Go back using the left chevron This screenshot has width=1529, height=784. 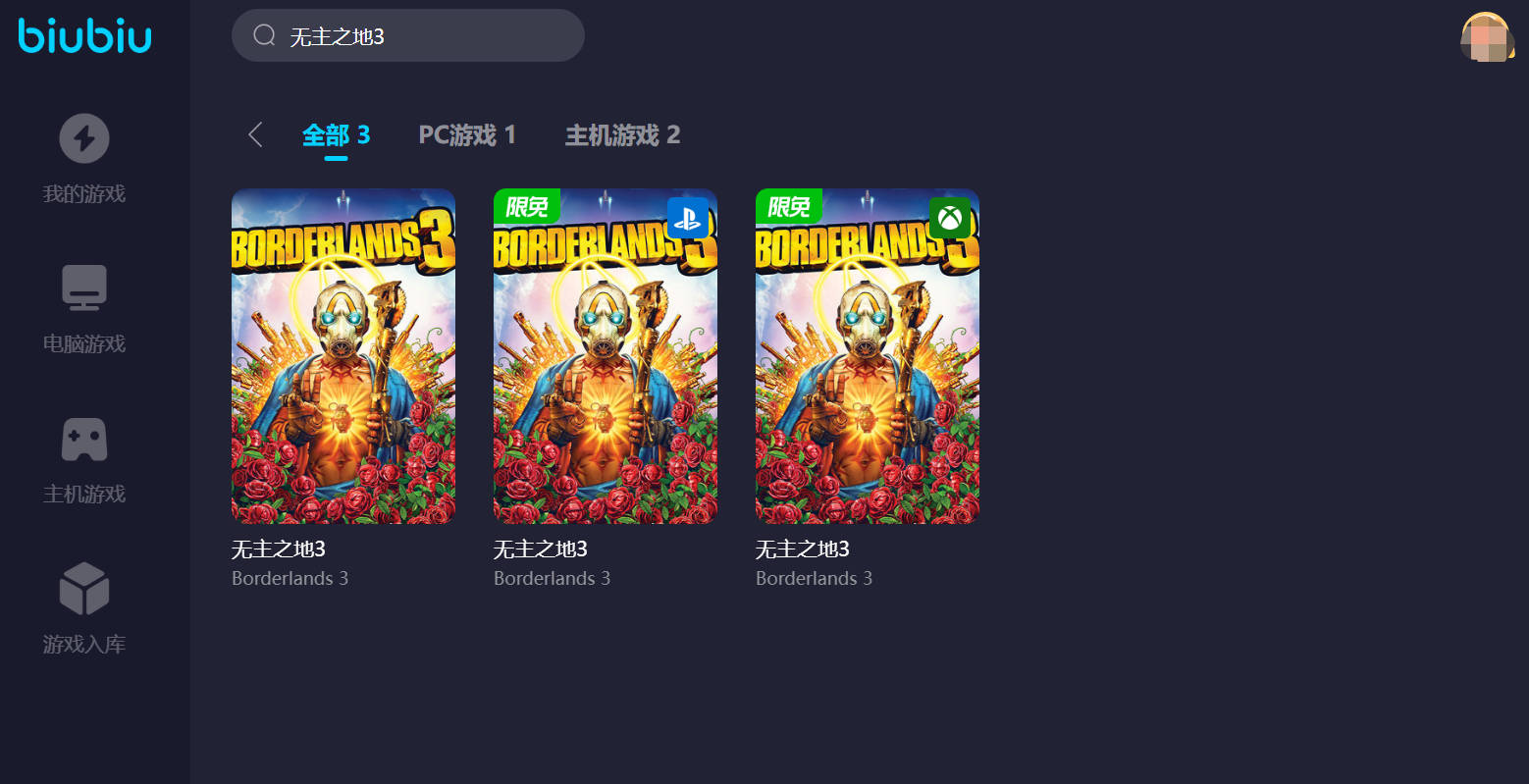(255, 134)
